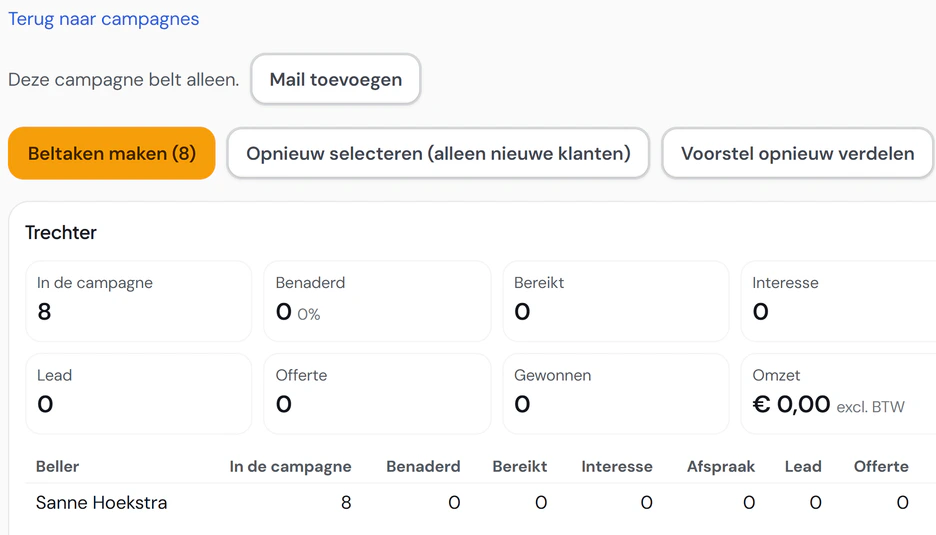
Task: Click 'Deze campagne belt alleen.' text
Action: click(124, 79)
